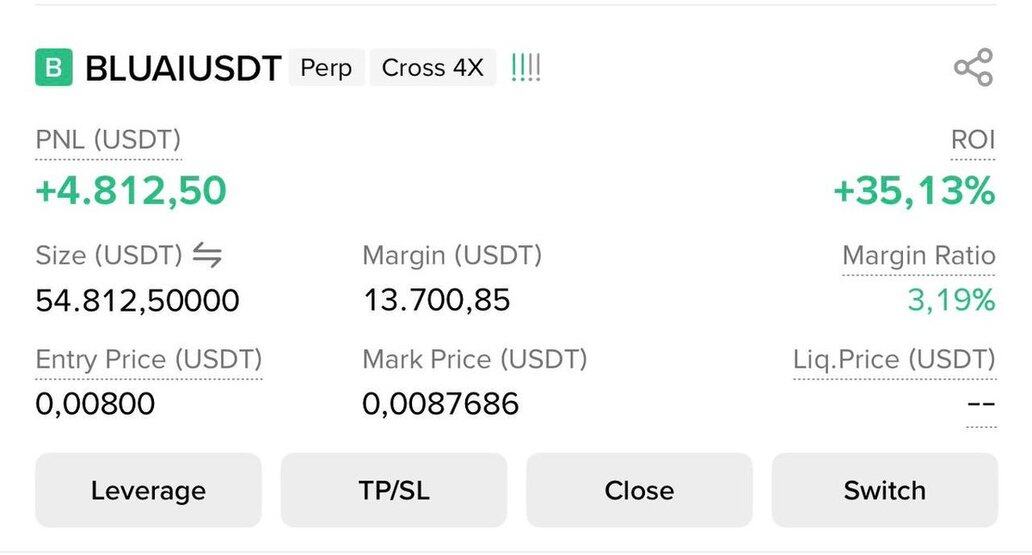This screenshot has height=555, width=1032.
Task: Tap the signal bars indicator icon
Action: coord(526,68)
